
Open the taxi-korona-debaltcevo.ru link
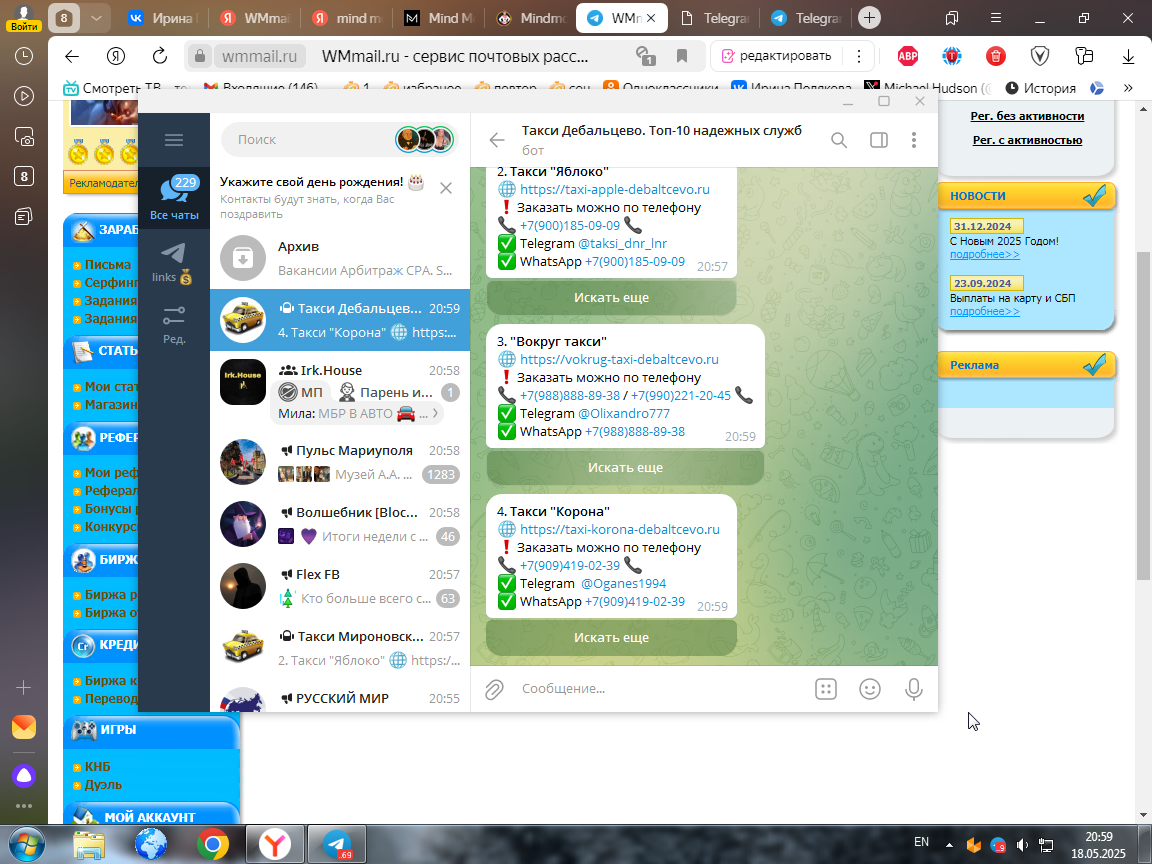coord(620,530)
